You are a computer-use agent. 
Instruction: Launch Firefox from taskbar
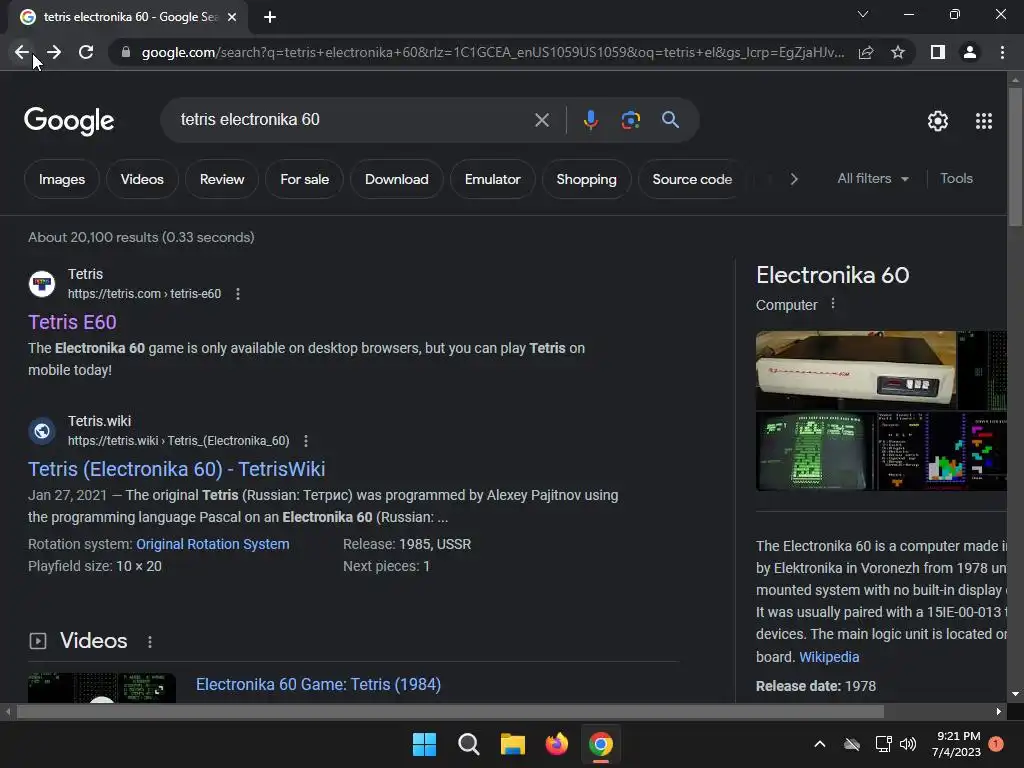[x=556, y=744]
